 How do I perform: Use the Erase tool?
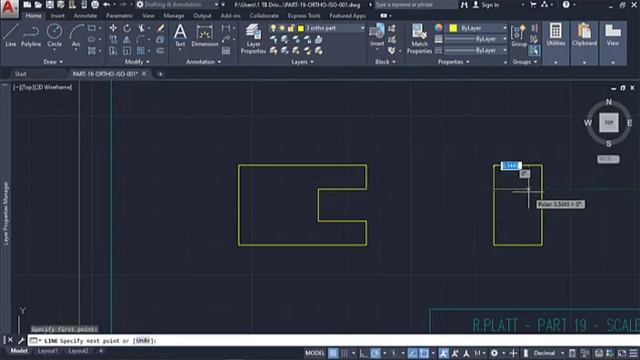tap(160, 28)
